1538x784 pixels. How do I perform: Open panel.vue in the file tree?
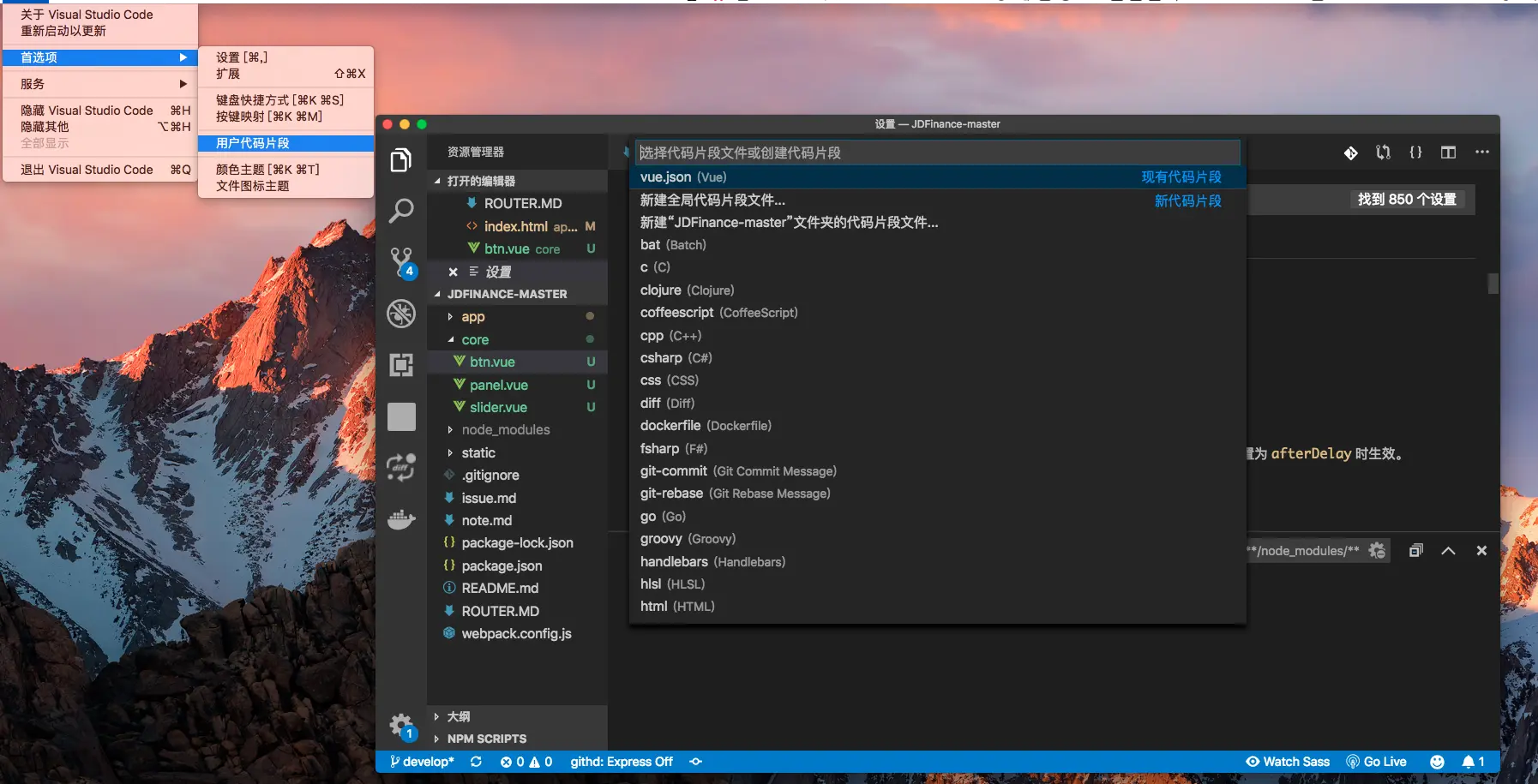[x=517, y=386]
